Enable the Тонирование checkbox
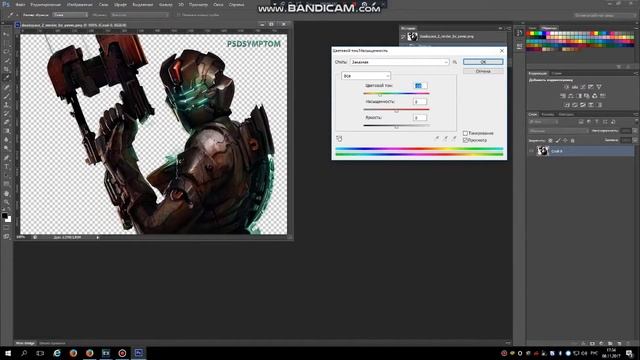 click(x=465, y=133)
